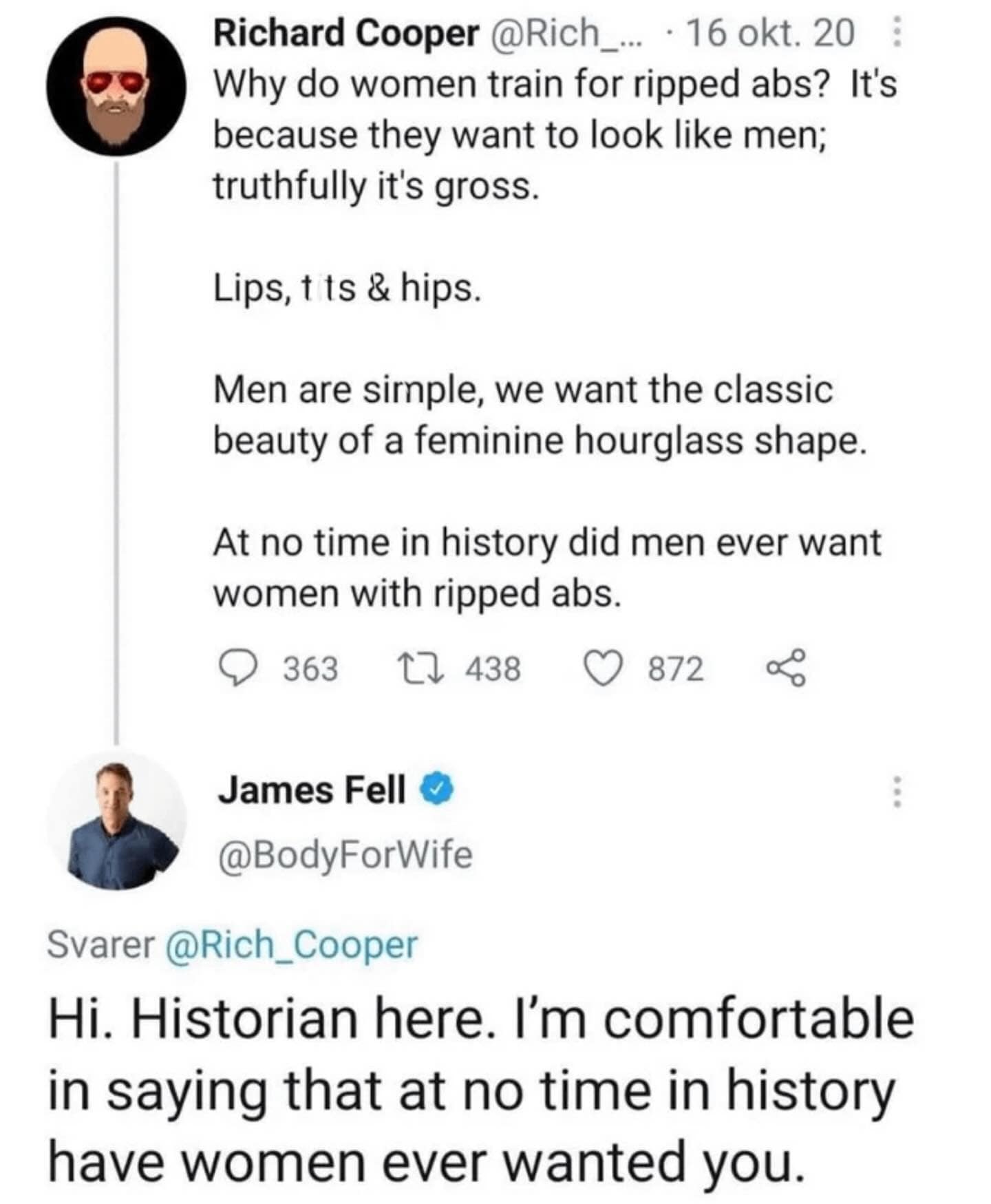Open the truncated @Rich_... handle
Image resolution: width=991 pixels, height=1204 pixels.
[564, 33]
